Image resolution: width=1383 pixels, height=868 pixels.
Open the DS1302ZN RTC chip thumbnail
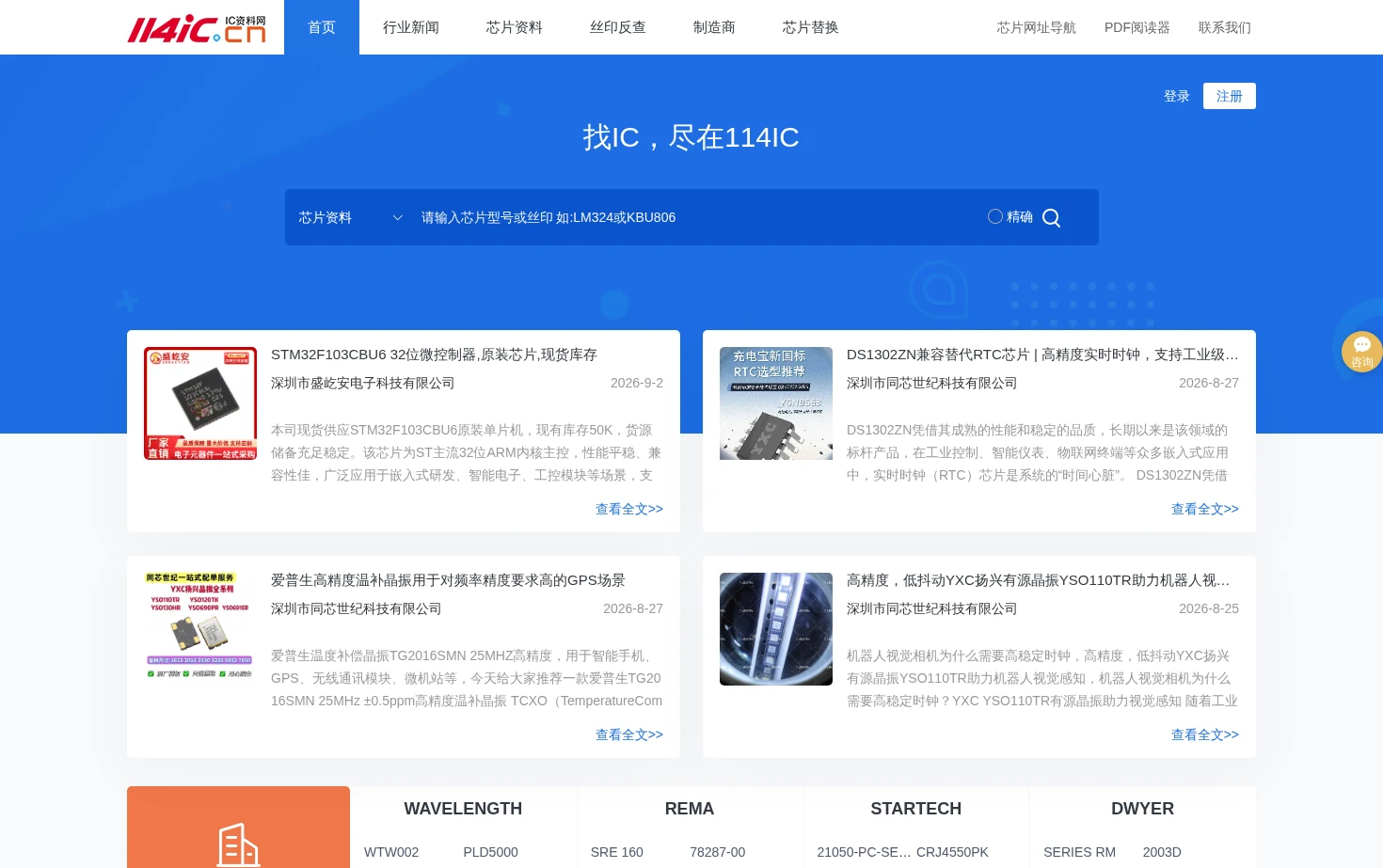(776, 403)
